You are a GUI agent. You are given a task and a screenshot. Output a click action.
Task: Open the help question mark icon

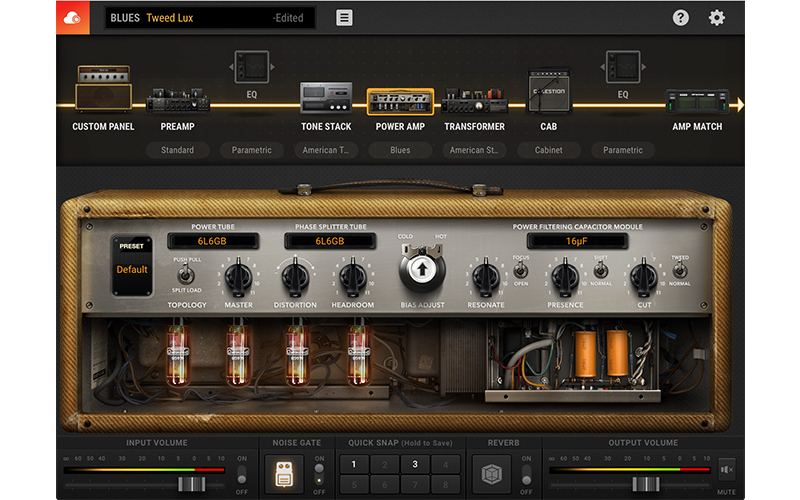click(x=680, y=18)
